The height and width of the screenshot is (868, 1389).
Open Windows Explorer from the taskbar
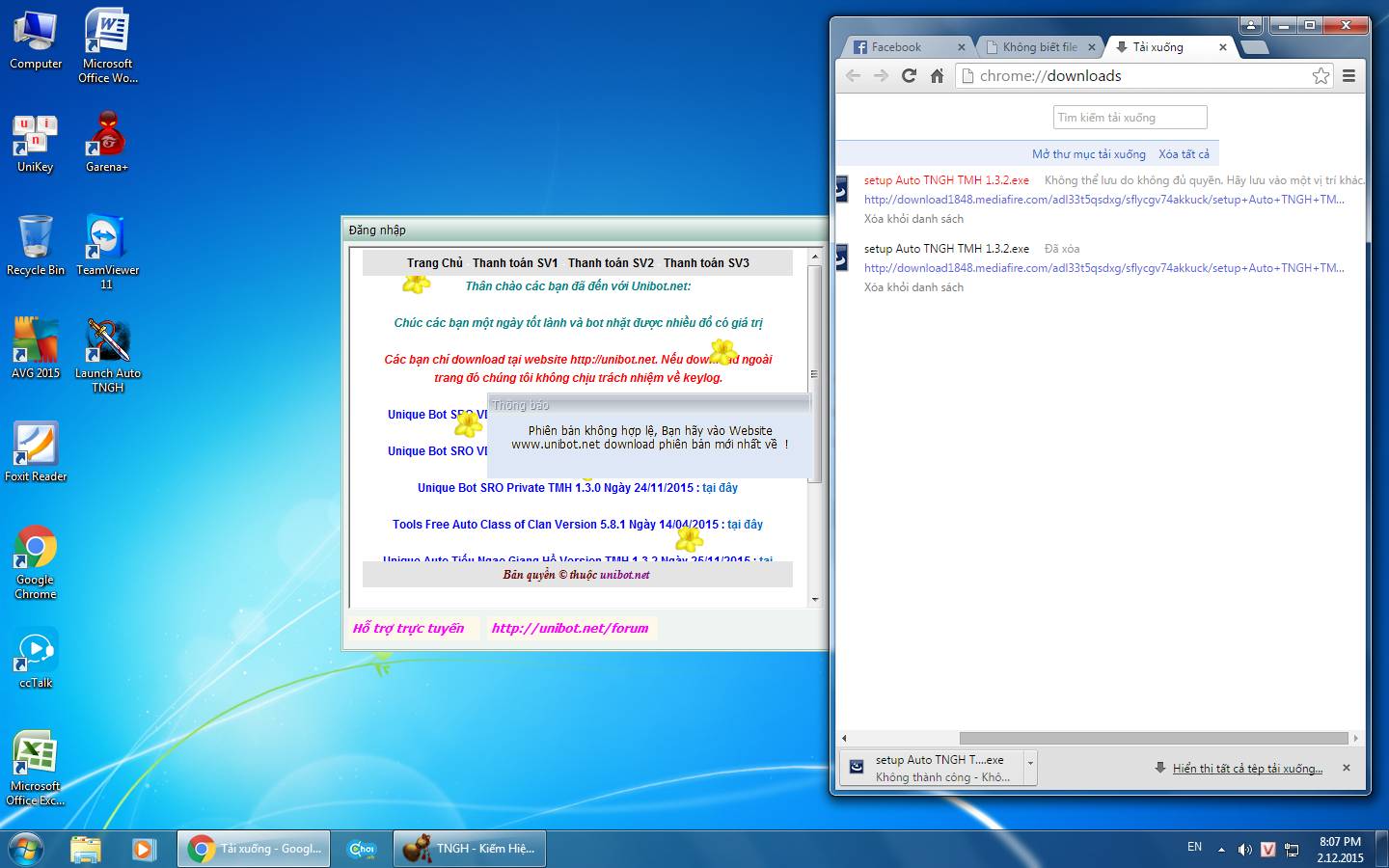[x=86, y=849]
